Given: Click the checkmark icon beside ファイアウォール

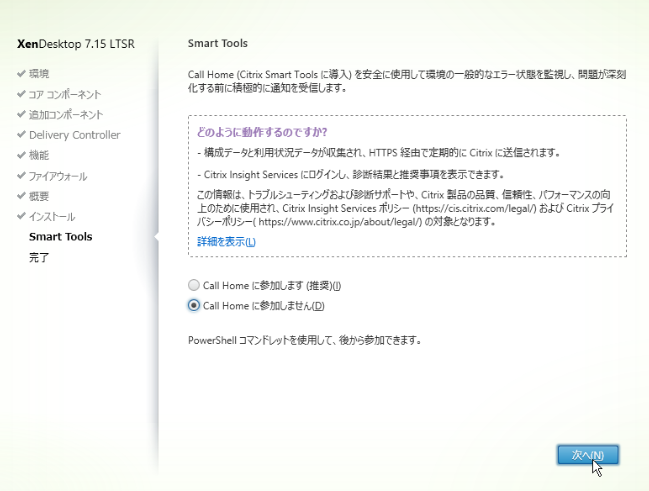Looking at the screenshot, I should point(22,176).
